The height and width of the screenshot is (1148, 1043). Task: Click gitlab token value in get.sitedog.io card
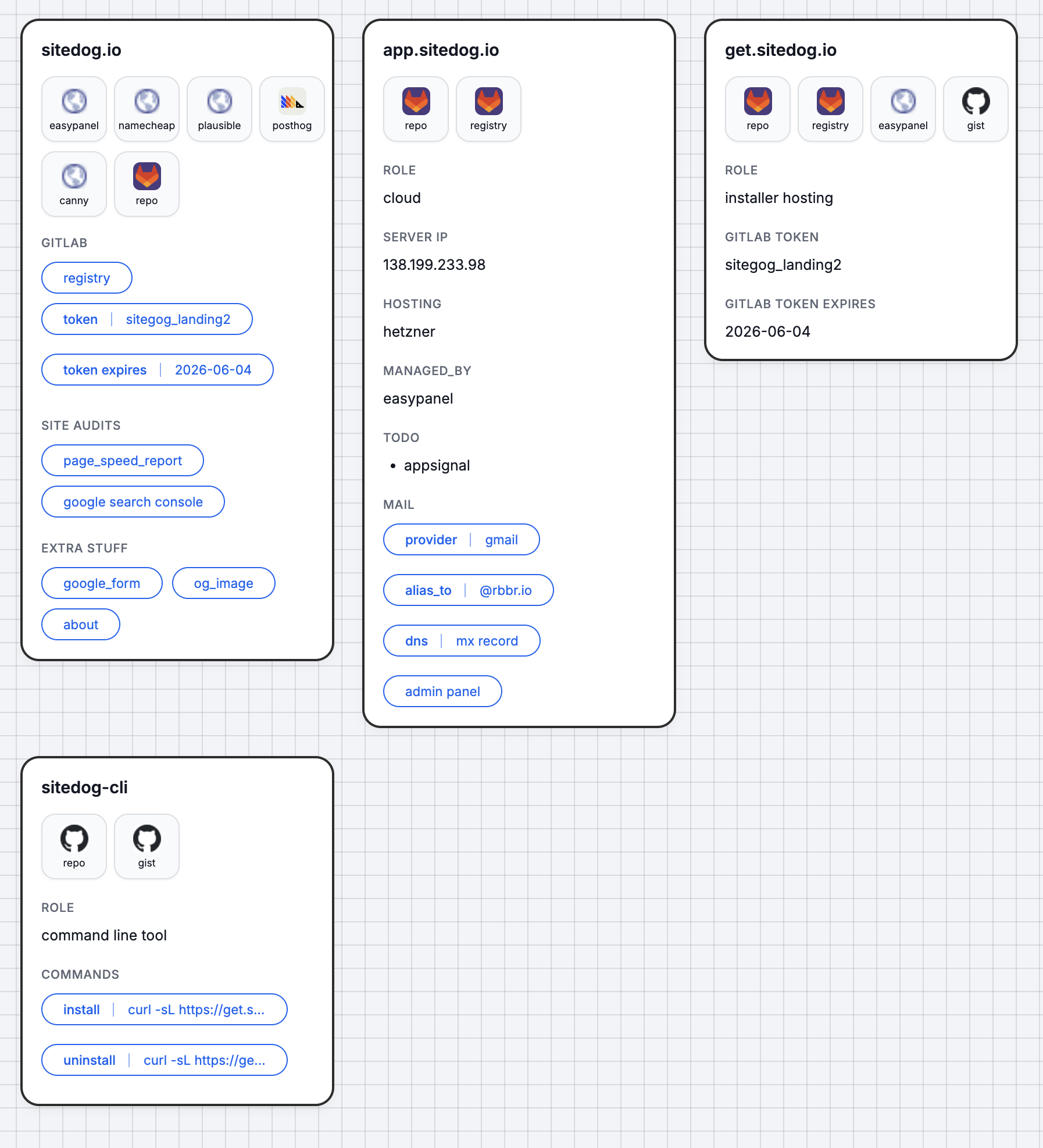(x=783, y=265)
